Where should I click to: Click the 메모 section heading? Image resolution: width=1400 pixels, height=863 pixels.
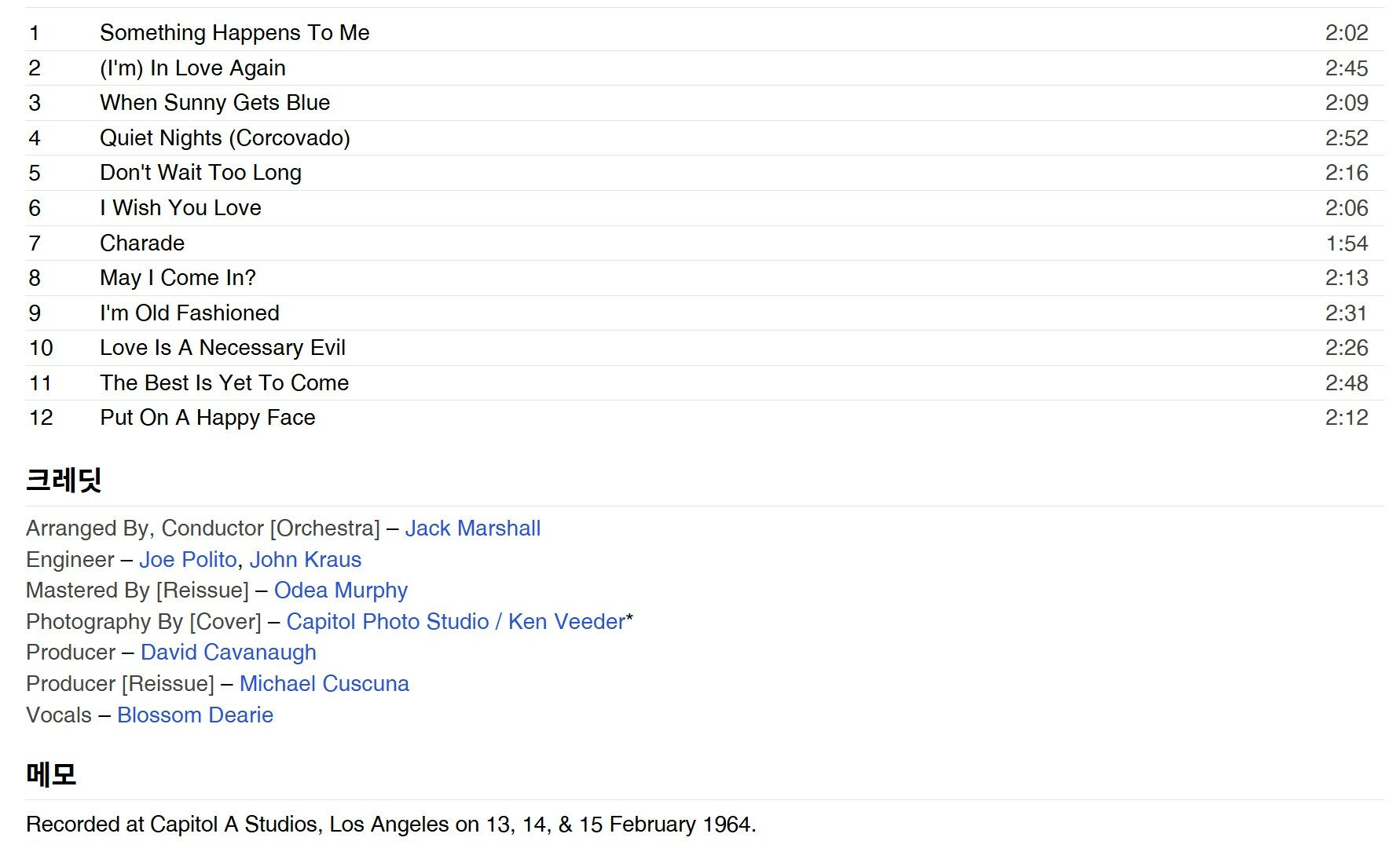pyautogui.click(x=51, y=774)
